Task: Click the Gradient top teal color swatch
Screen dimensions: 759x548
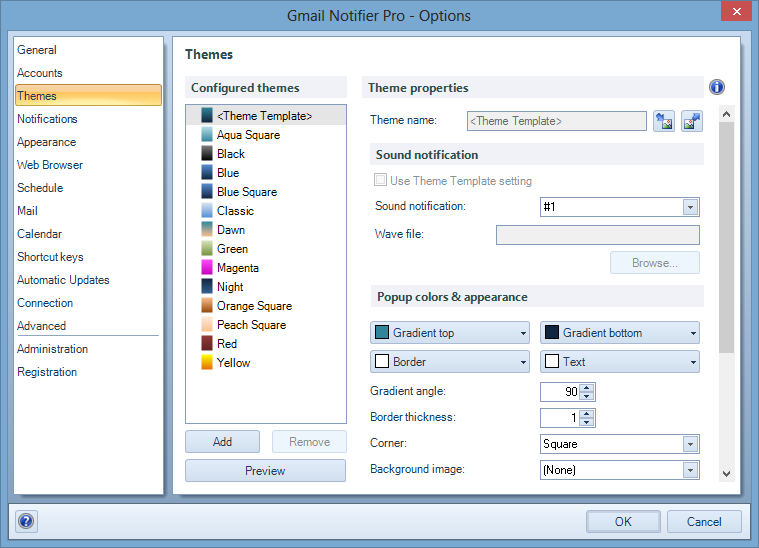Action: point(382,333)
